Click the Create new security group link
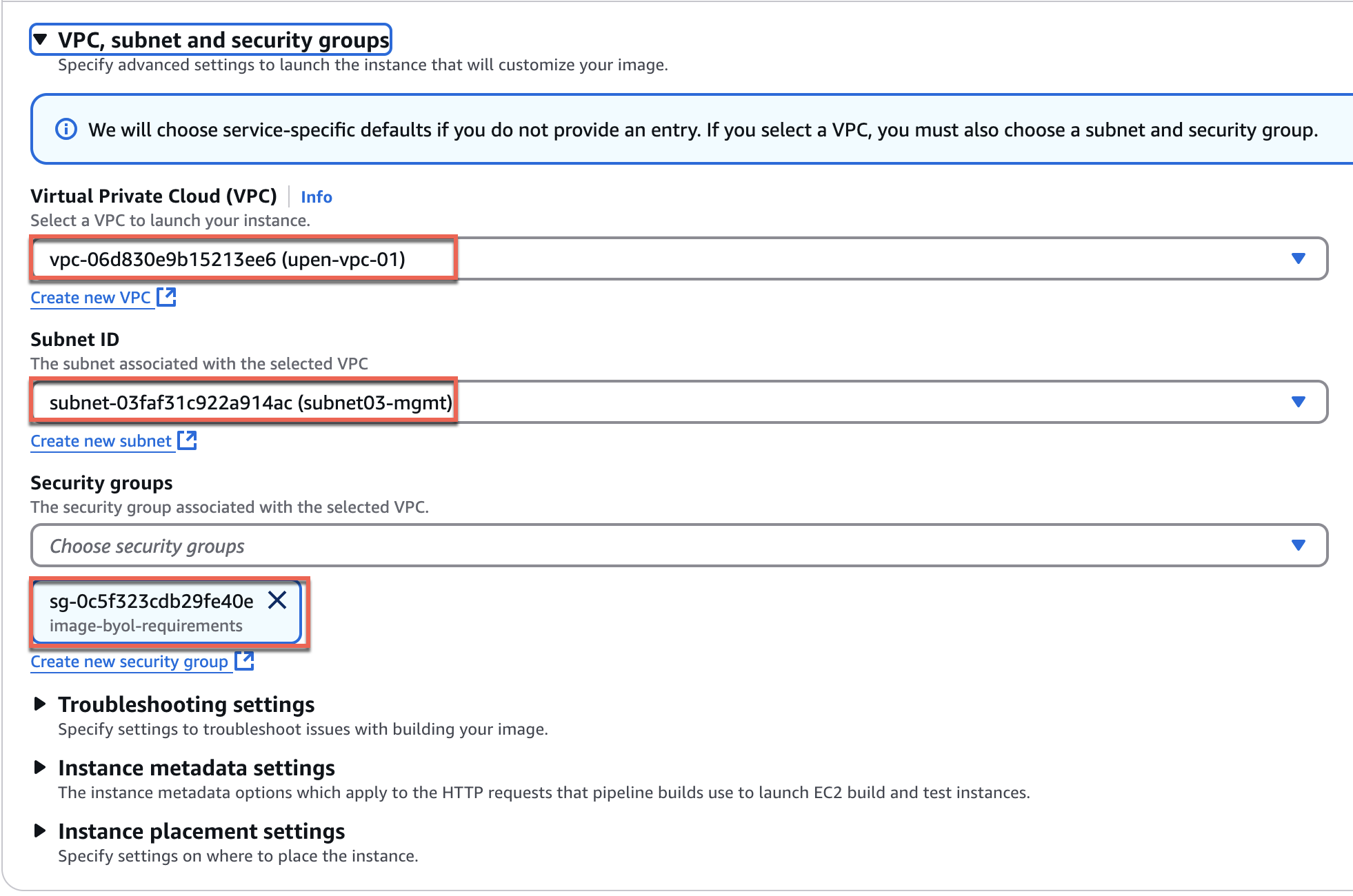 (129, 662)
